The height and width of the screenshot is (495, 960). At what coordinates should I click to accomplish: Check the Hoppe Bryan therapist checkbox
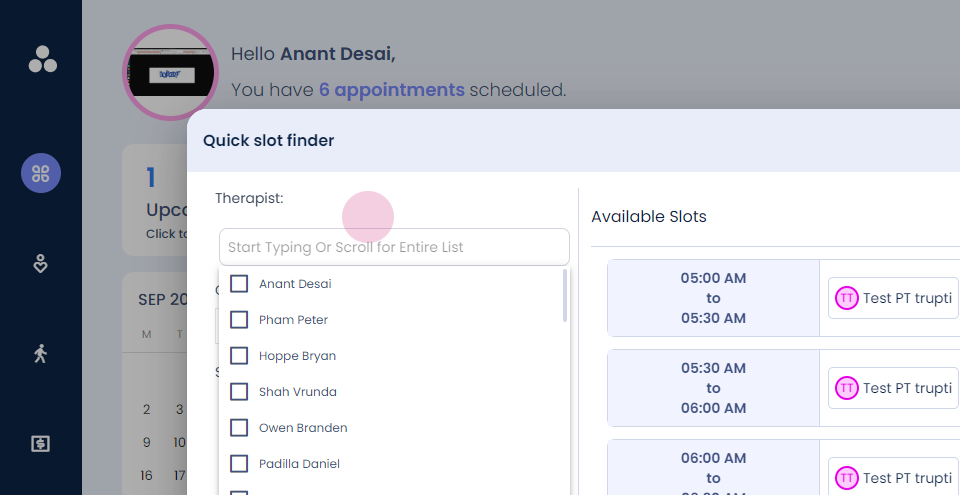click(x=239, y=356)
